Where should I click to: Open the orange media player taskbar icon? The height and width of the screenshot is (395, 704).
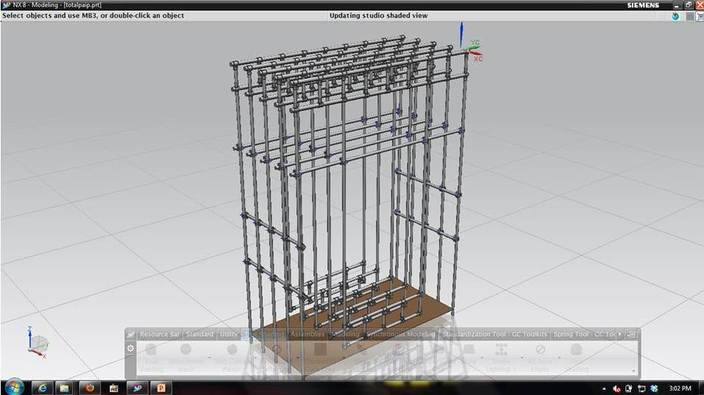point(89,388)
